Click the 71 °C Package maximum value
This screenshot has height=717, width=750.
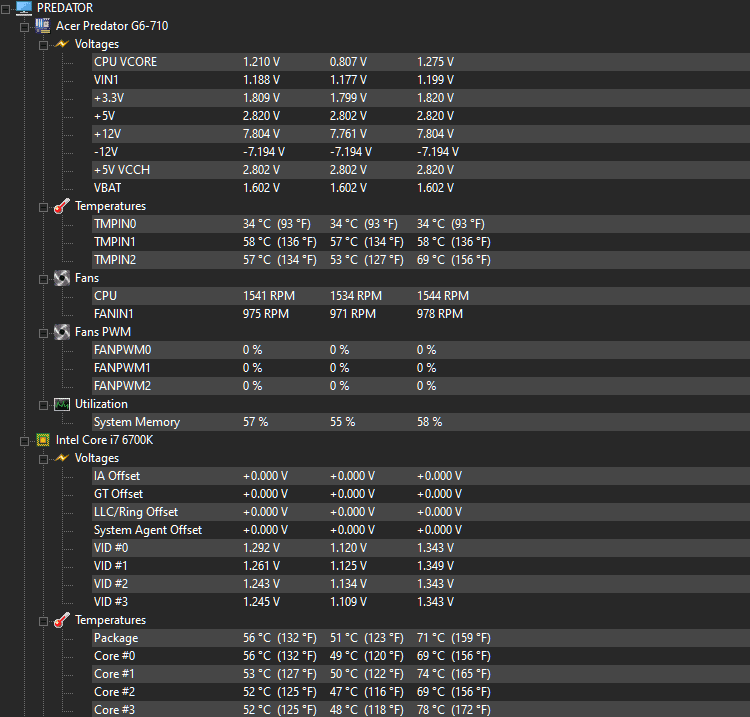(x=453, y=638)
